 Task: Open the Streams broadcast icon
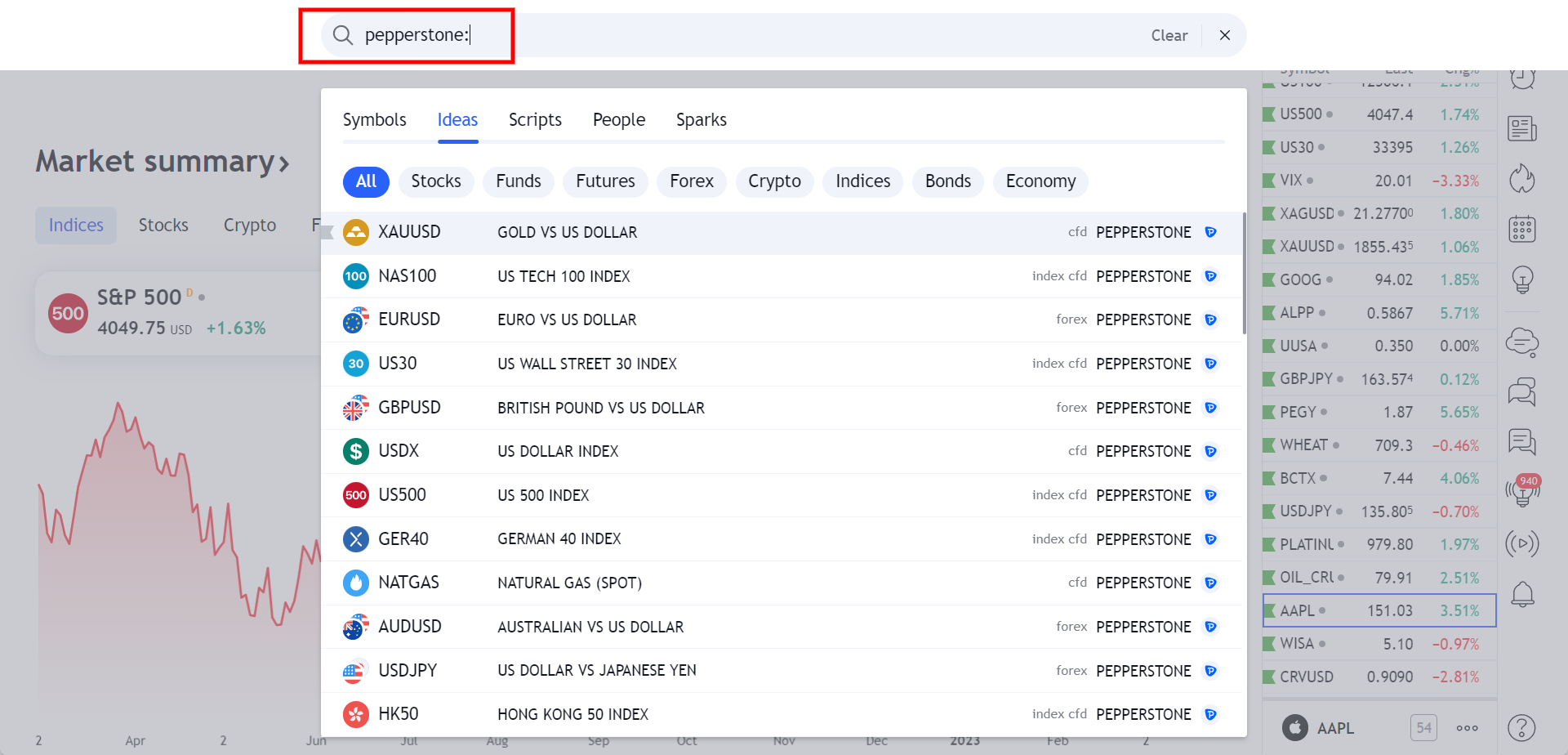point(1521,543)
